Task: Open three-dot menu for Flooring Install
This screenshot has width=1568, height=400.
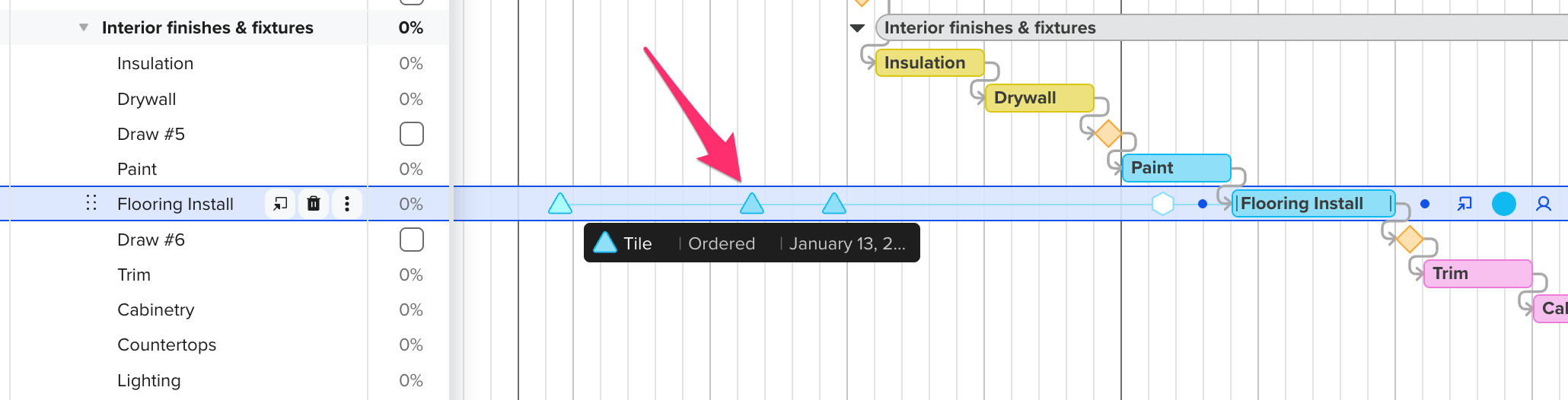Action: [347, 204]
